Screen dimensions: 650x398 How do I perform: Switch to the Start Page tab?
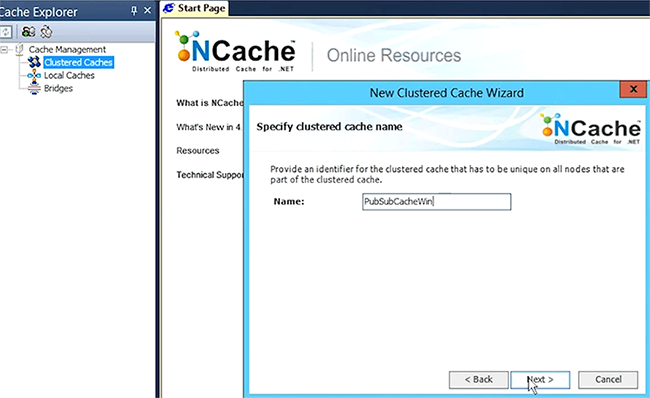[194, 8]
